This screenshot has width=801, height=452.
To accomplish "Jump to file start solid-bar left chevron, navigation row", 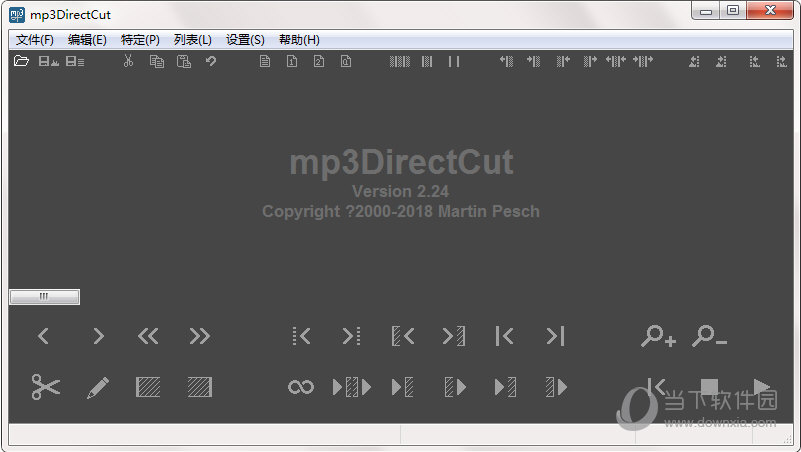I will pos(504,336).
